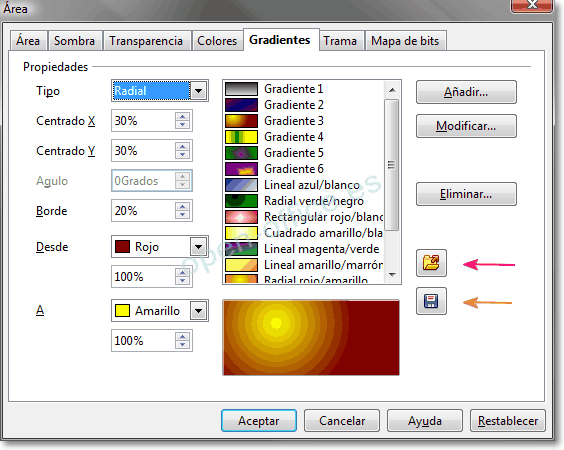Select the Gradientes tab
Viewport: 564px width, 450px height.
click(280, 40)
